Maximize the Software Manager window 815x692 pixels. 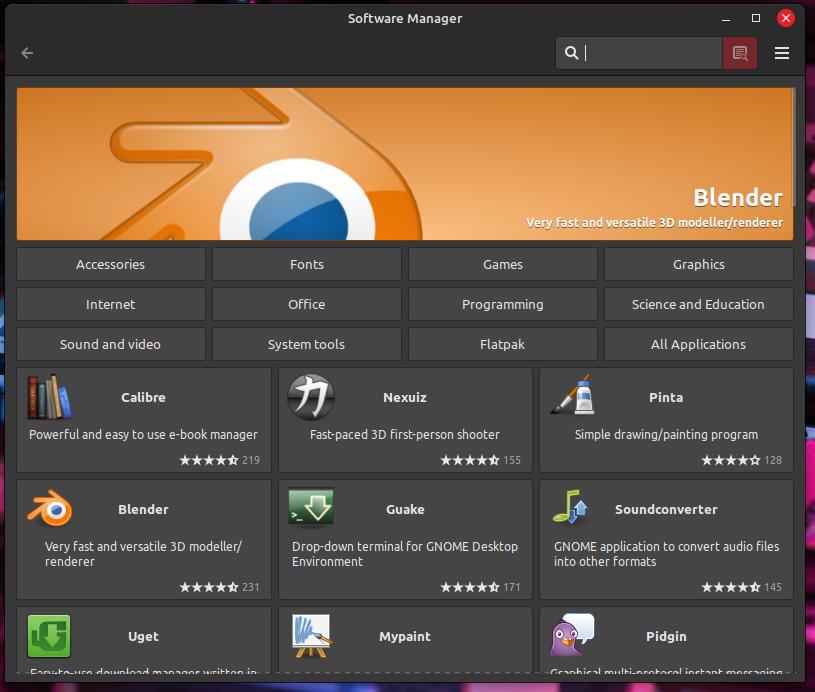click(756, 18)
